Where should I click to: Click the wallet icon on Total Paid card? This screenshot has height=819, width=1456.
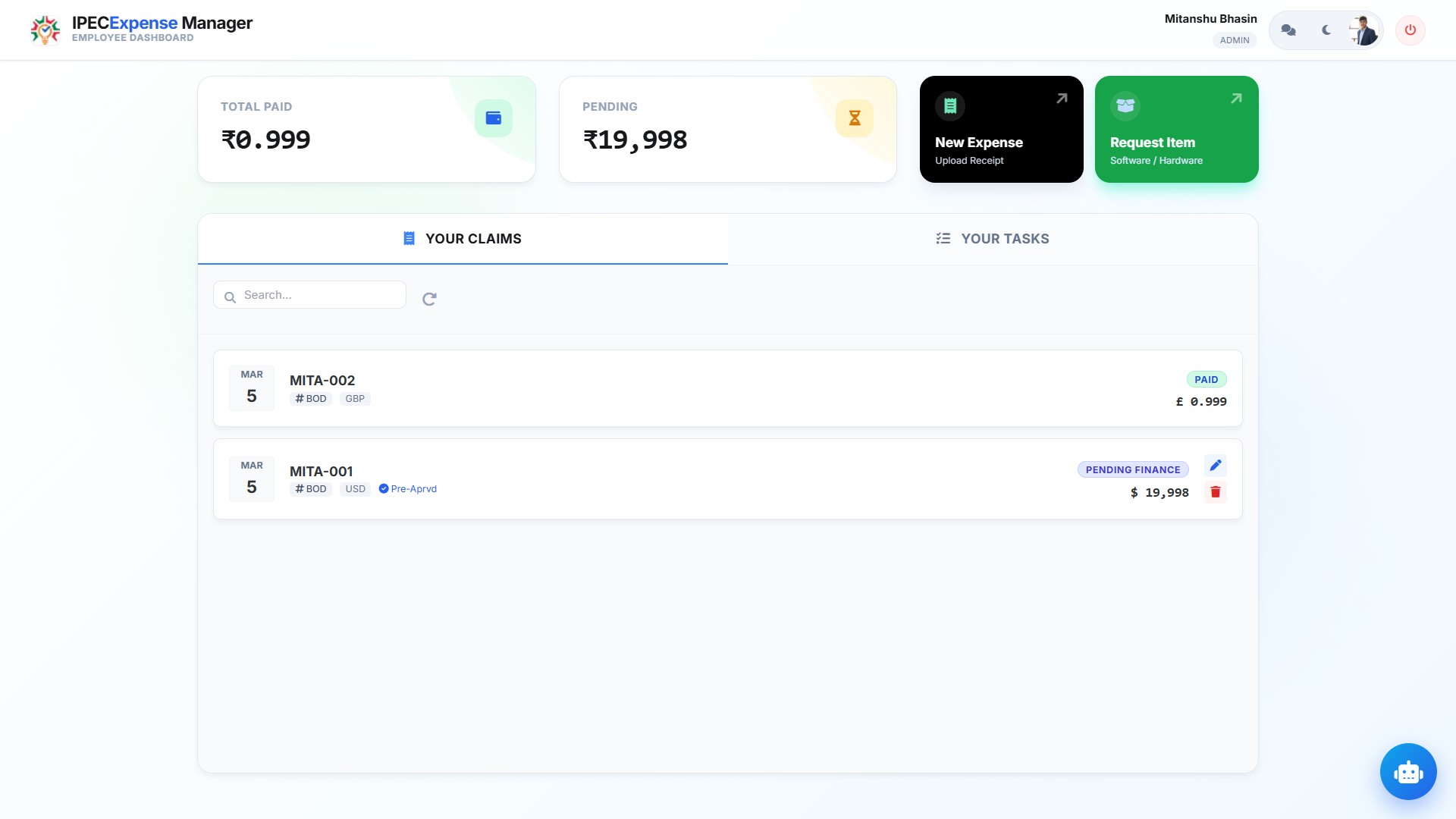tap(494, 118)
